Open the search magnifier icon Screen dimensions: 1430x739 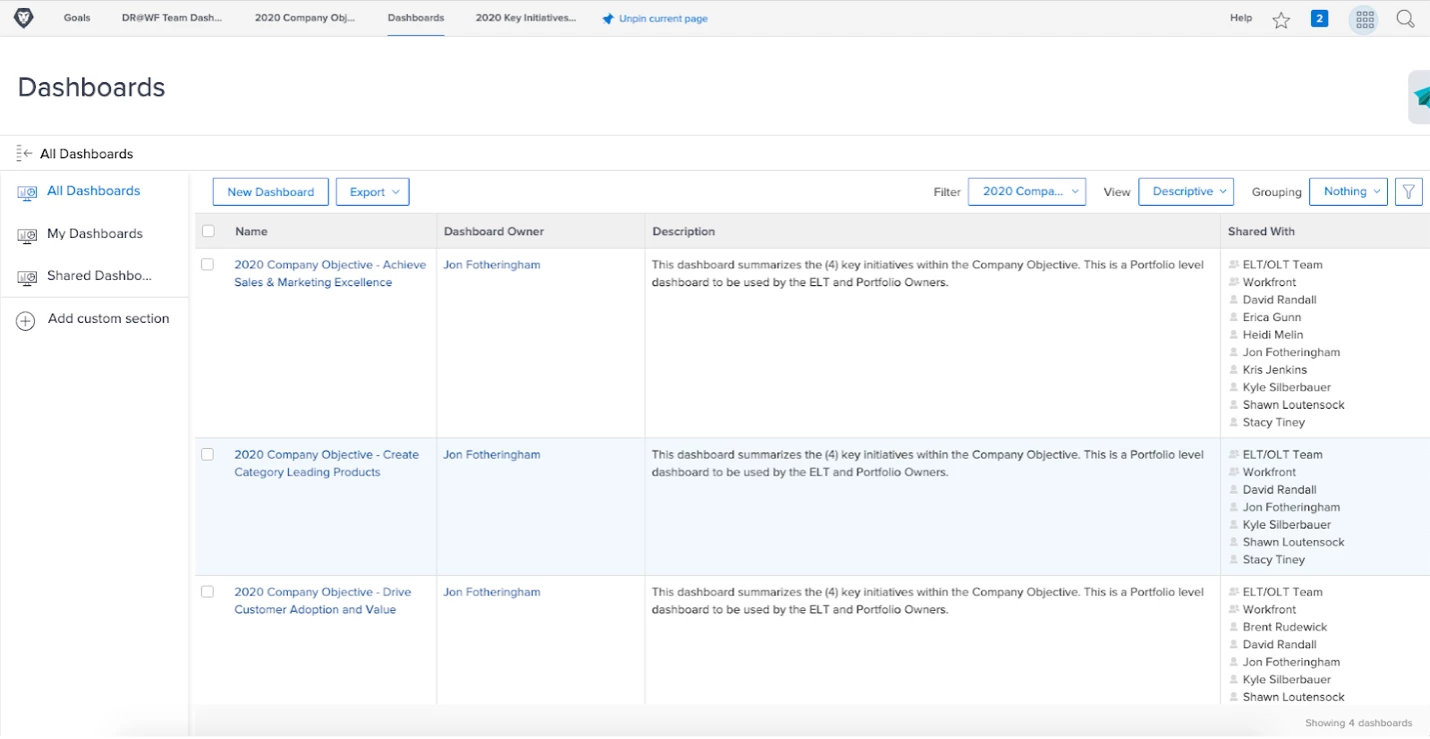(x=1405, y=19)
